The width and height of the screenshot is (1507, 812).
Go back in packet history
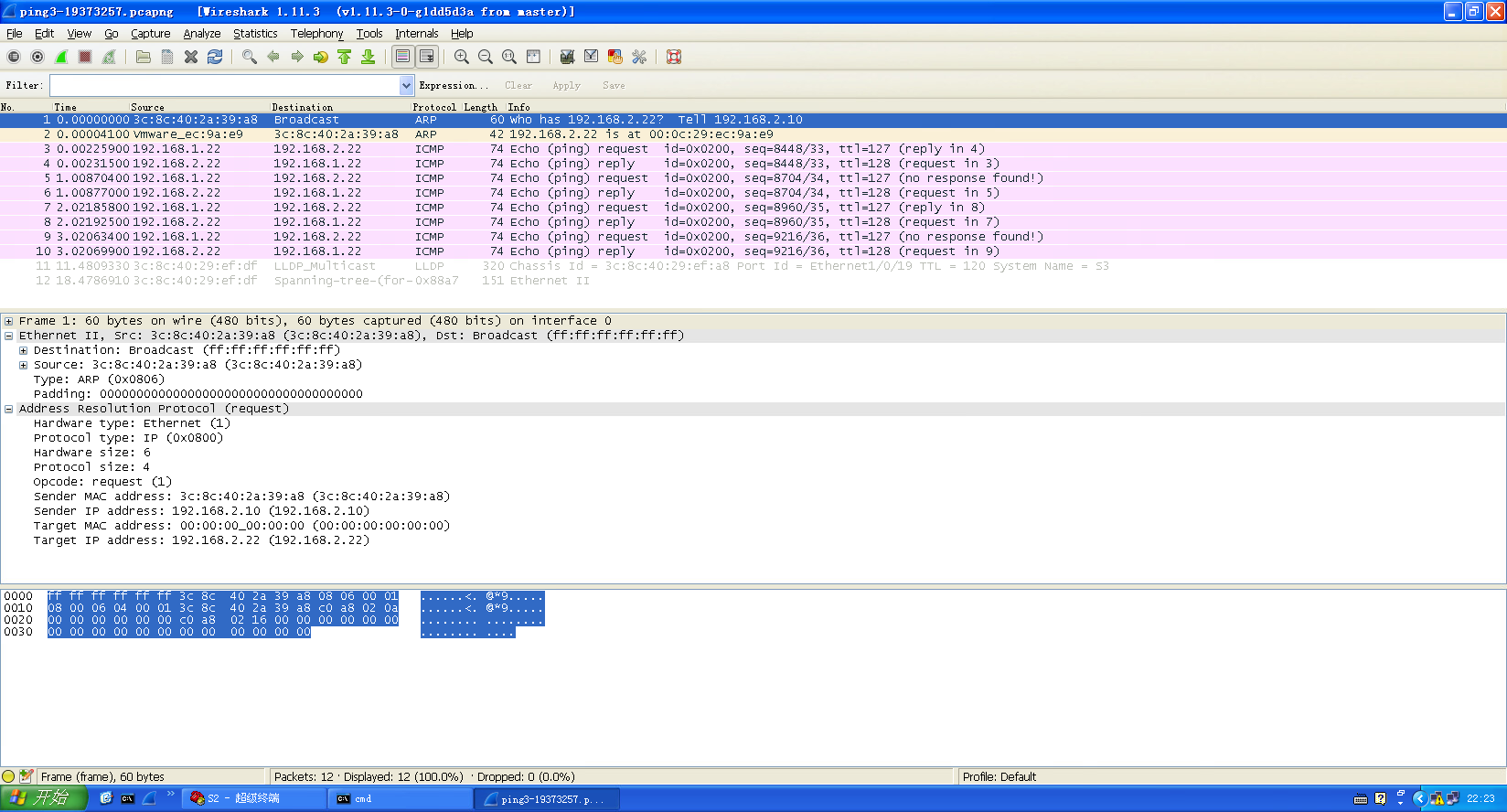coord(273,57)
